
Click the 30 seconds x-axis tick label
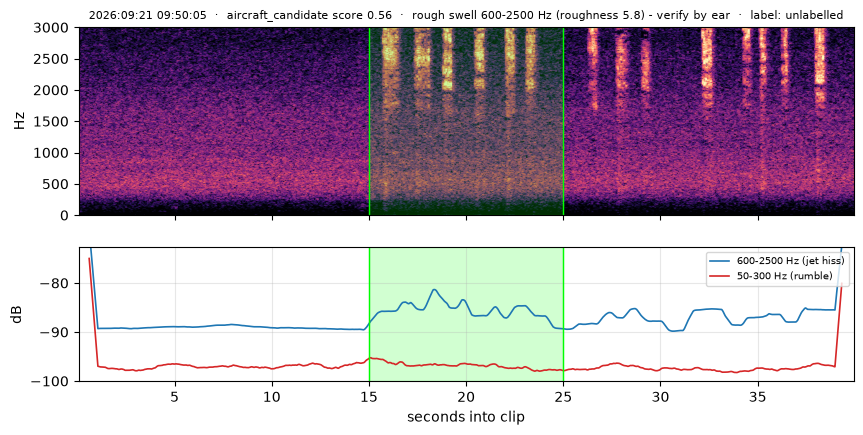tap(660, 396)
